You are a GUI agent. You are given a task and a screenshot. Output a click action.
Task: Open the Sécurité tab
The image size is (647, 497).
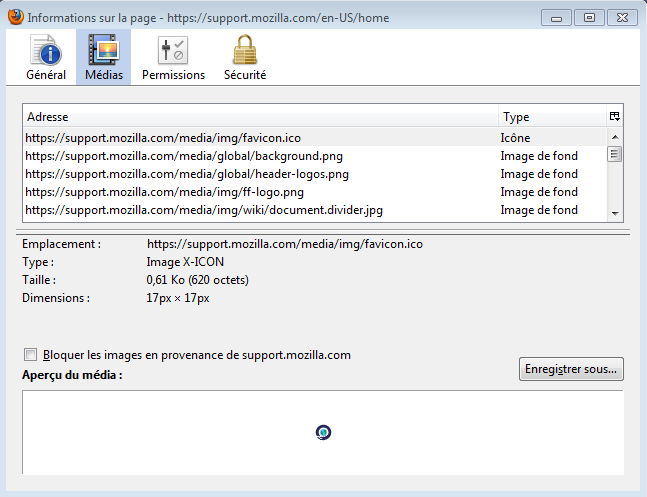pos(245,58)
